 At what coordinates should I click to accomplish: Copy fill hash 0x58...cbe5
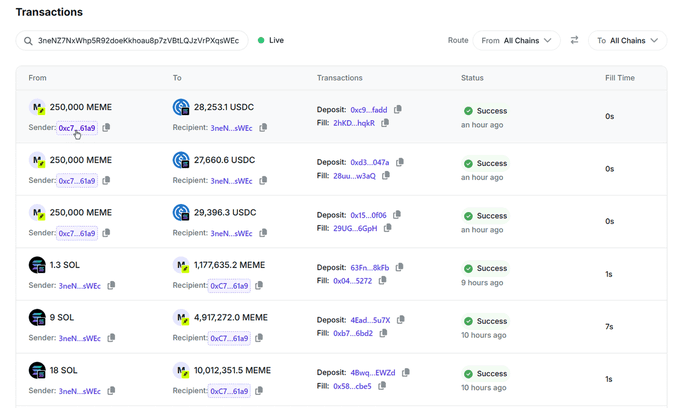click(382, 385)
